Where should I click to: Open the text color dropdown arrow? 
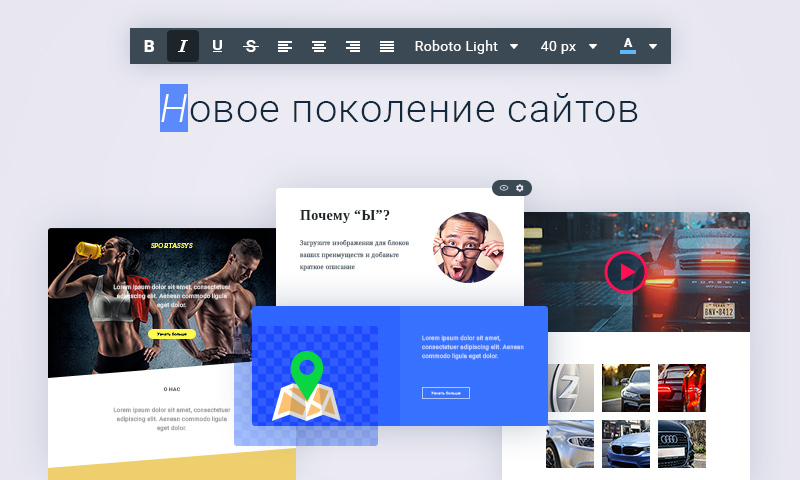(x=653, y=46)
